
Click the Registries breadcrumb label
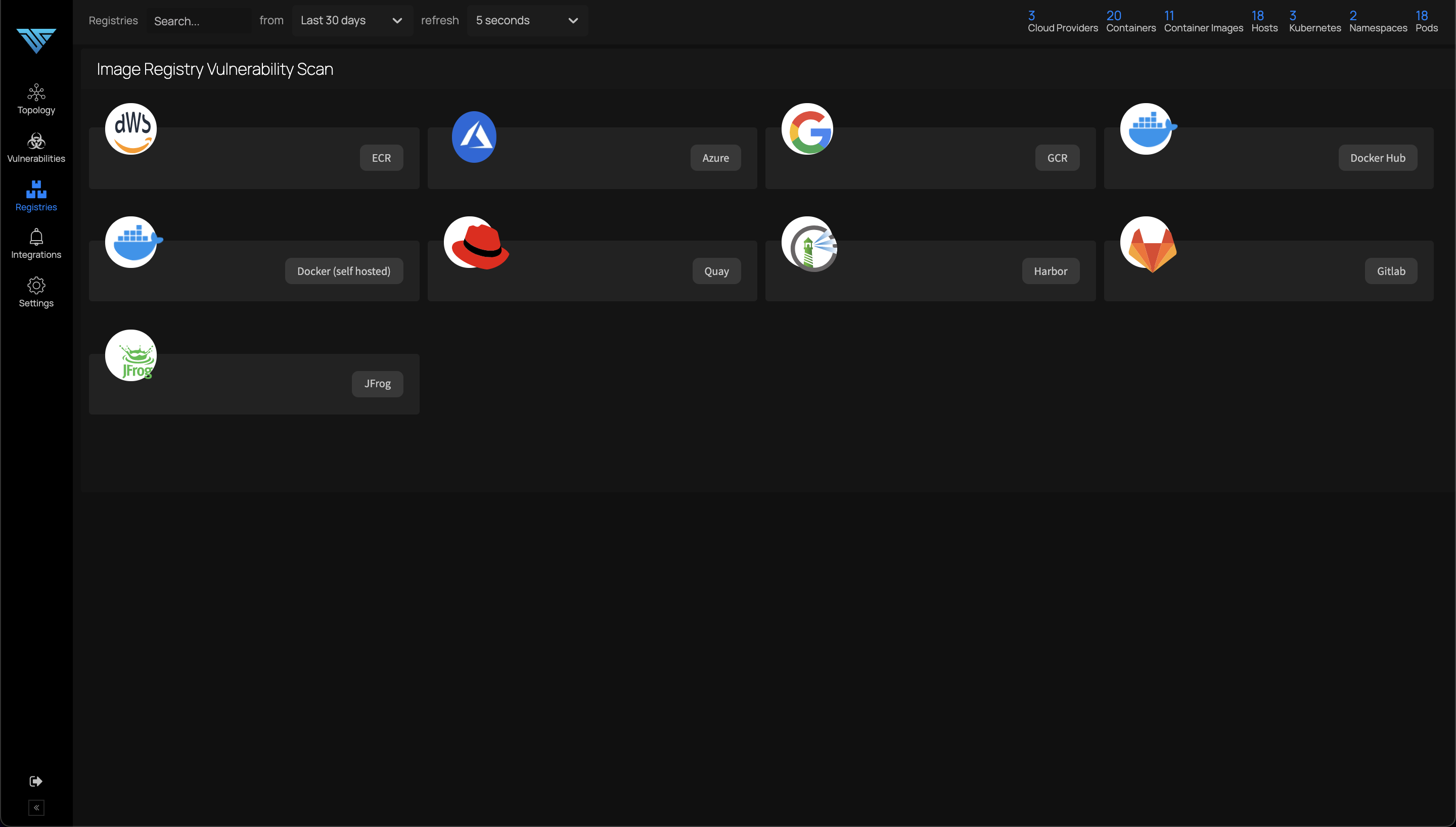[113, 20]
